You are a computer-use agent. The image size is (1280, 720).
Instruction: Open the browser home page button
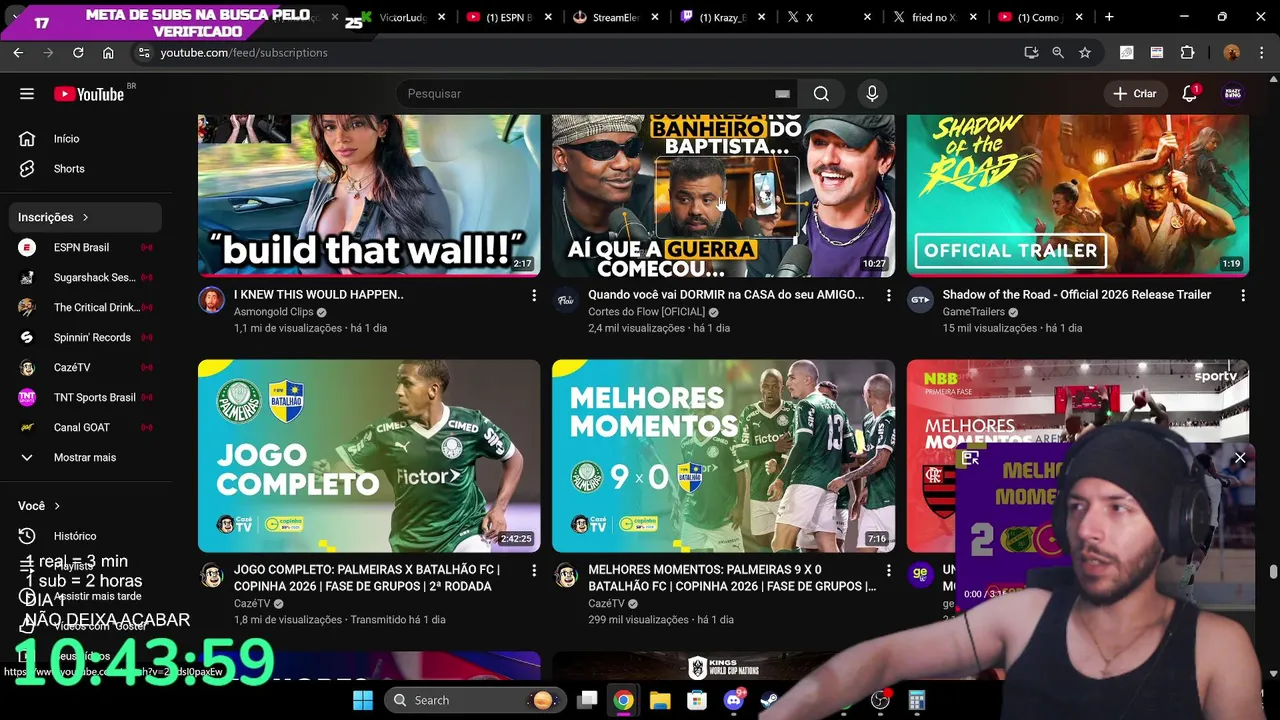108,53
